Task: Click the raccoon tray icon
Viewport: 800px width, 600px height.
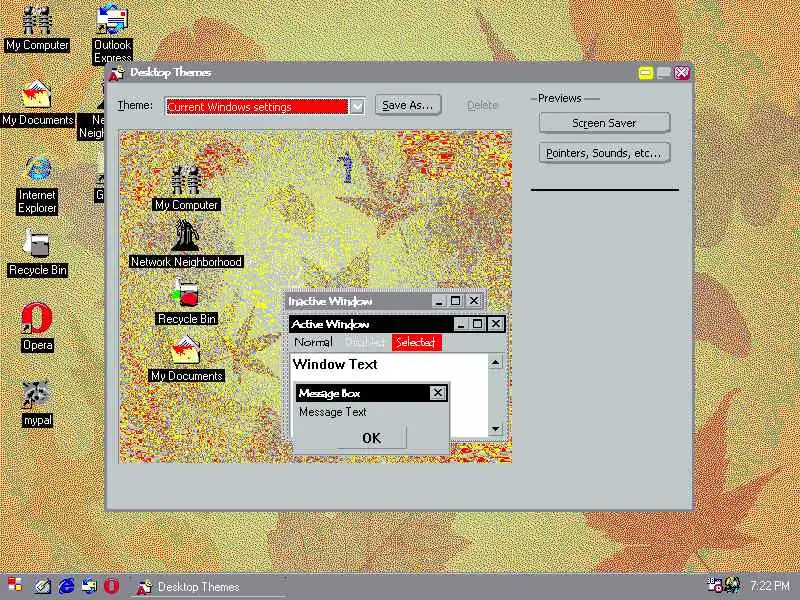Action: 733,585
